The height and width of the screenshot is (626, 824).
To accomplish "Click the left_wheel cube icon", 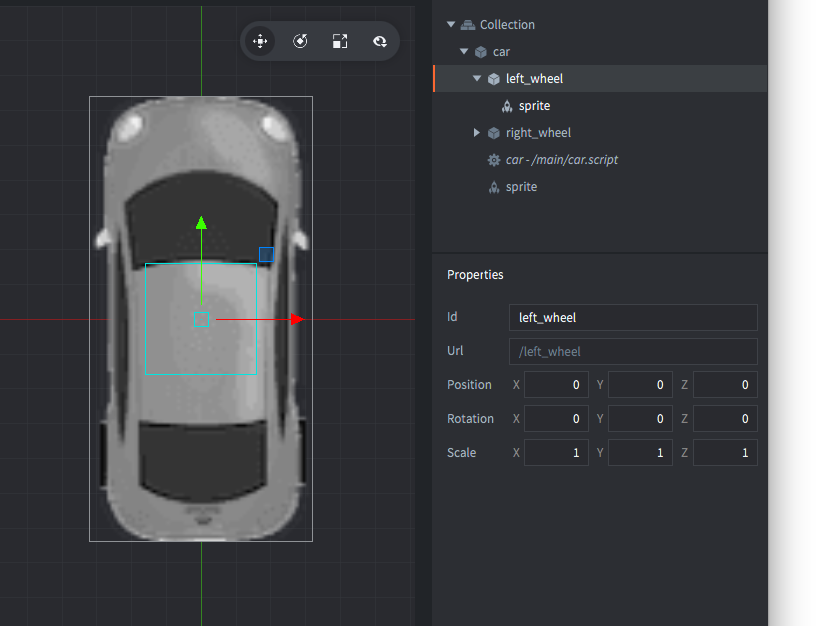I will point(493,79).
